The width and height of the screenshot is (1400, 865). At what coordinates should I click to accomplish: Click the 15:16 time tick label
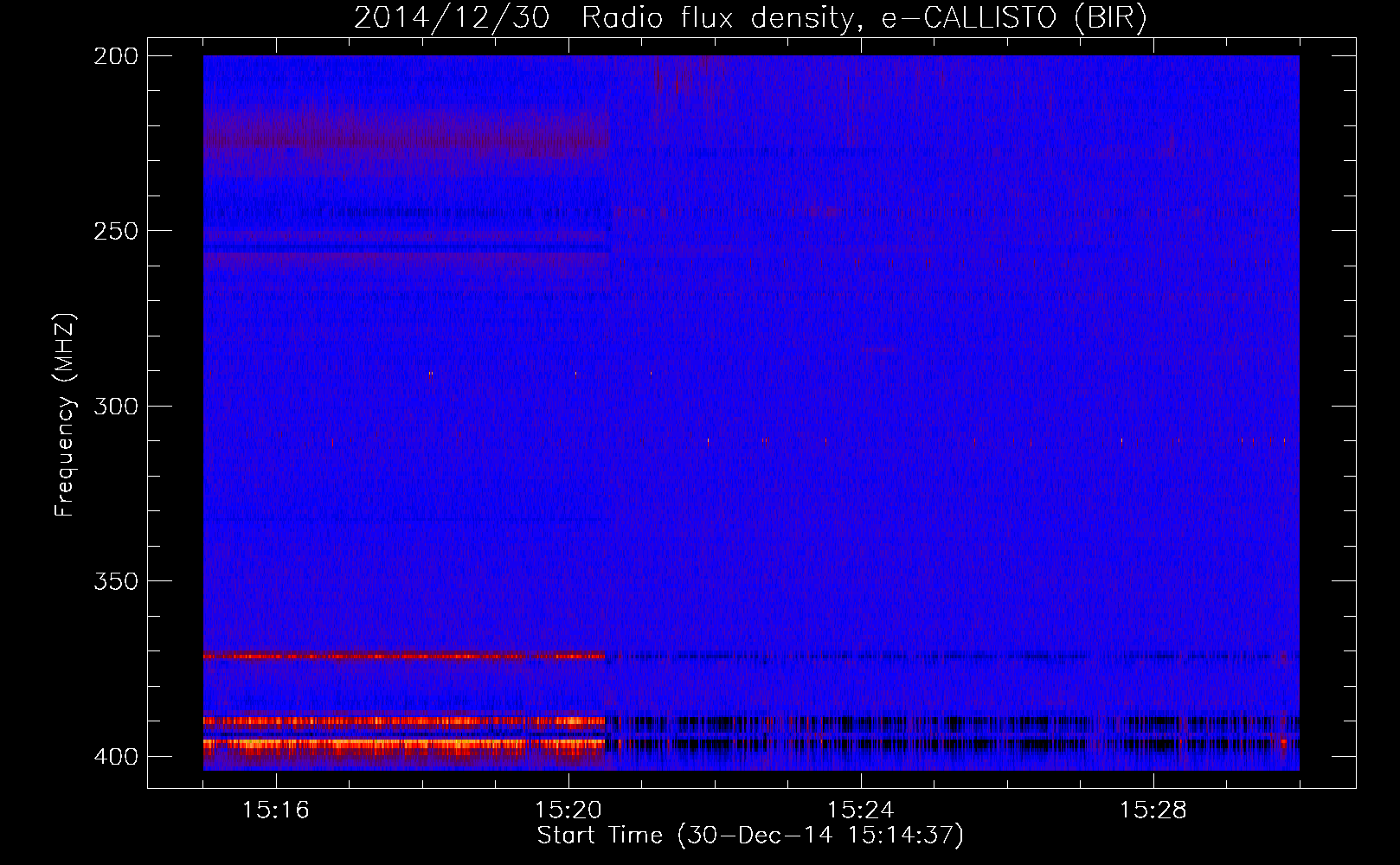[276, 810]
